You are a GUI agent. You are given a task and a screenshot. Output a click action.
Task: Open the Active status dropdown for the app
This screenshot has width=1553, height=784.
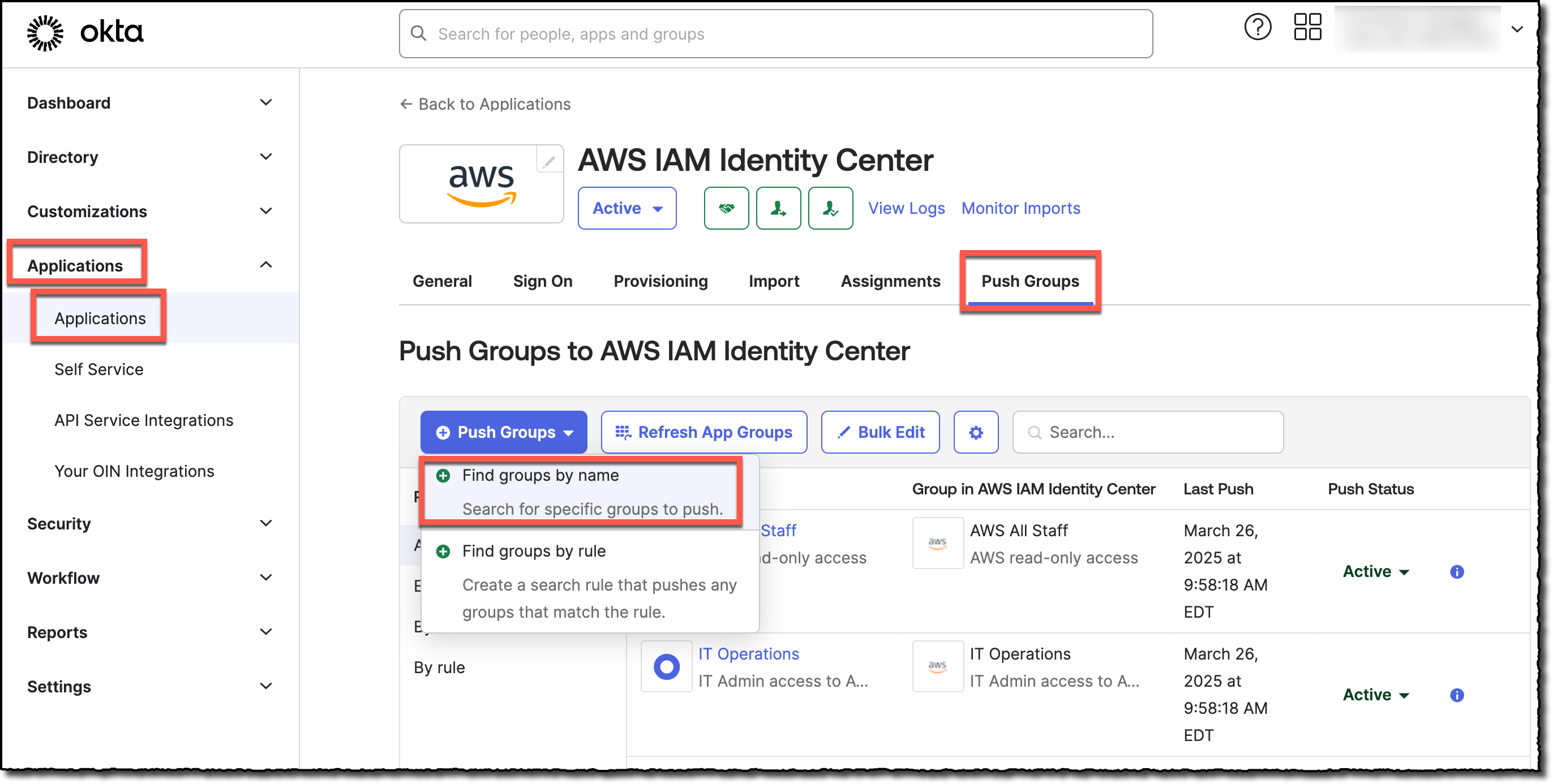point(627,208)
